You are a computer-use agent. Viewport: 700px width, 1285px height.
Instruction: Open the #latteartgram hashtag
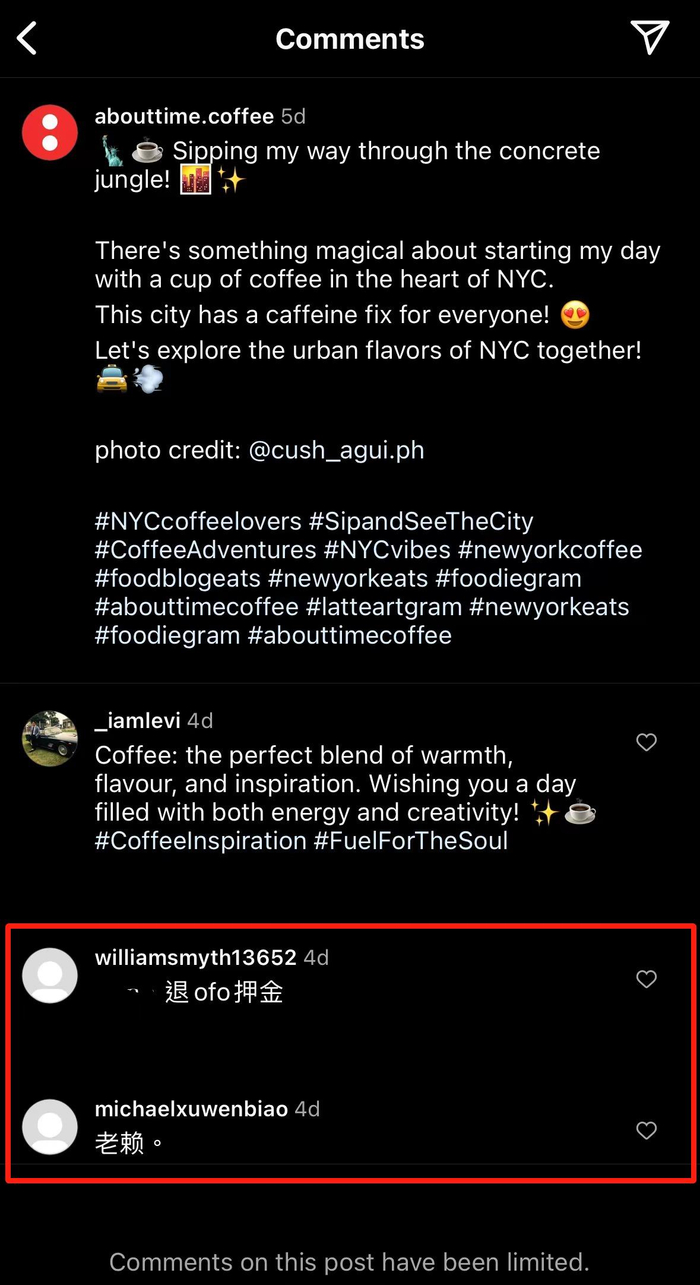click(x=384, y=607)
